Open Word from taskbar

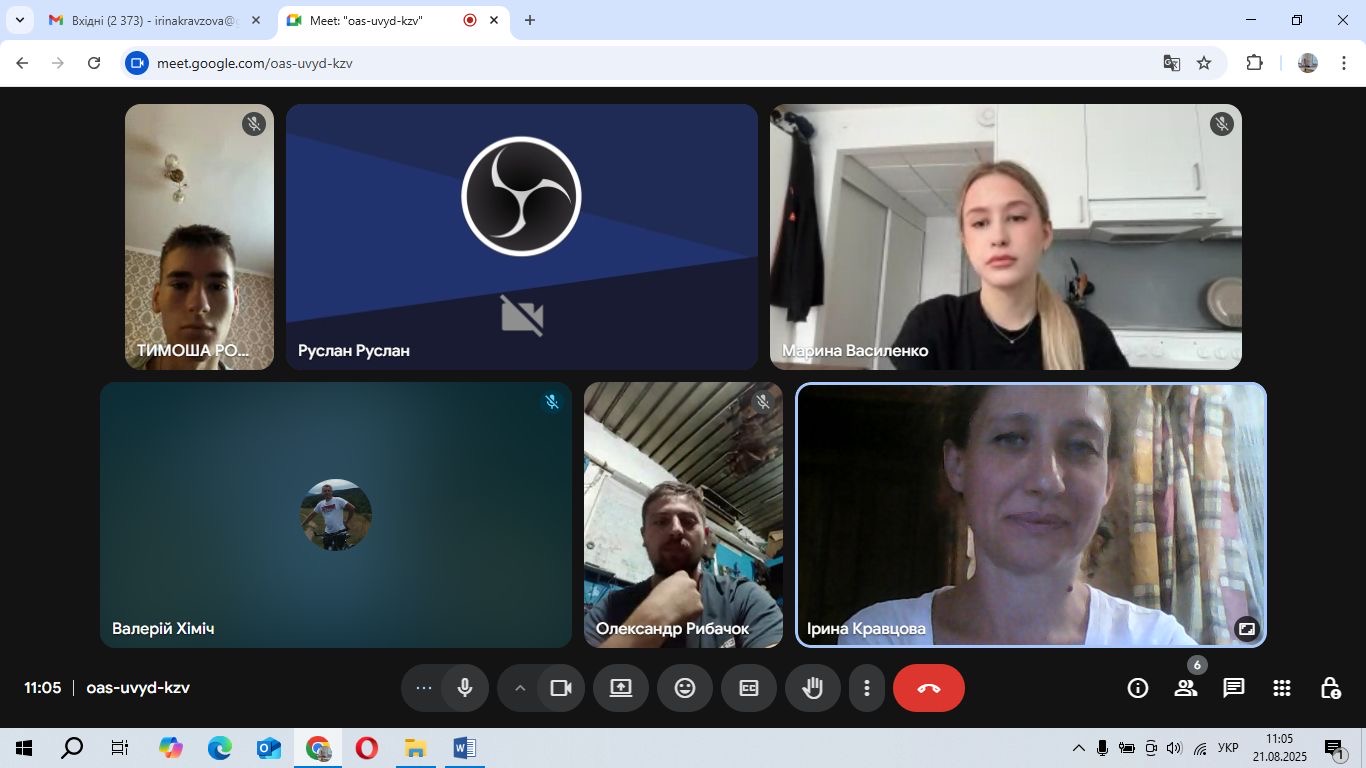(464, 748)
